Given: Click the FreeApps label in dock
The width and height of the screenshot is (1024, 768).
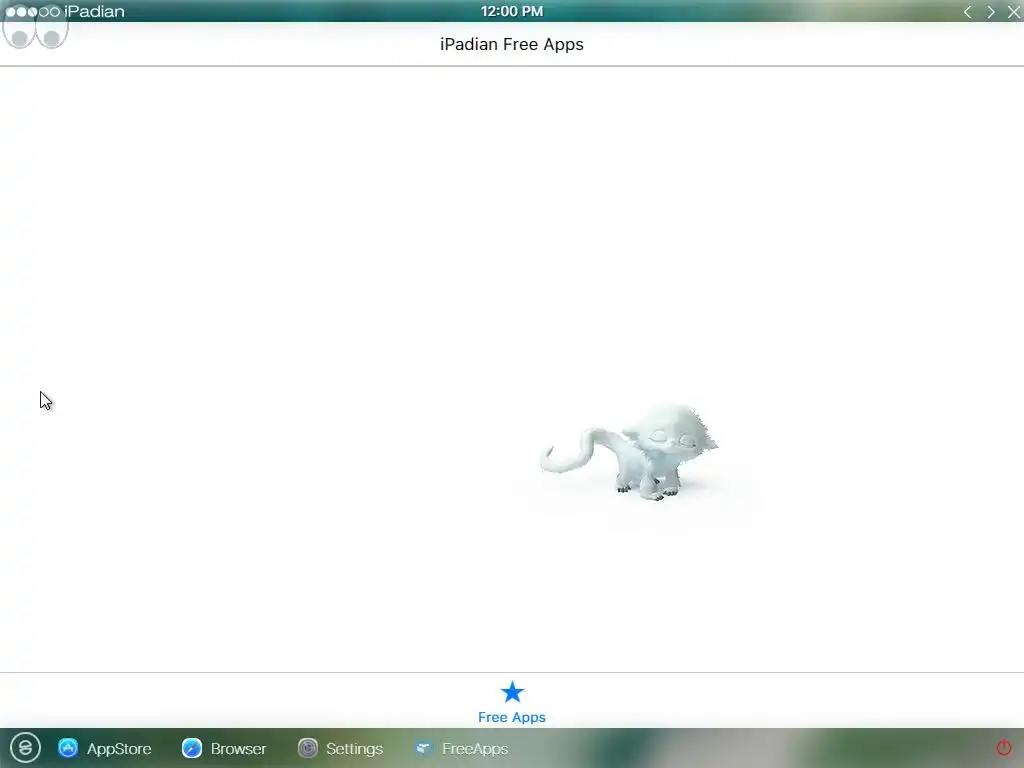Looking at the screenshot, I should [475, 748].
